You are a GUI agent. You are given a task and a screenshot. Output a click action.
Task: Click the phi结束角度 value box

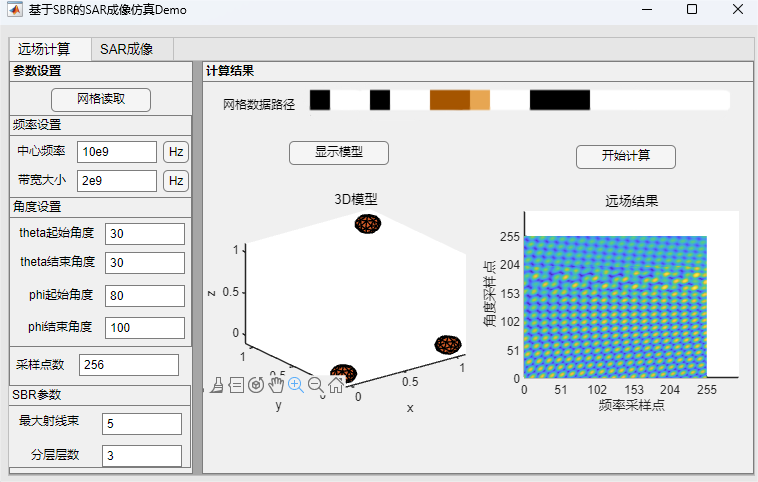[144, 327]
